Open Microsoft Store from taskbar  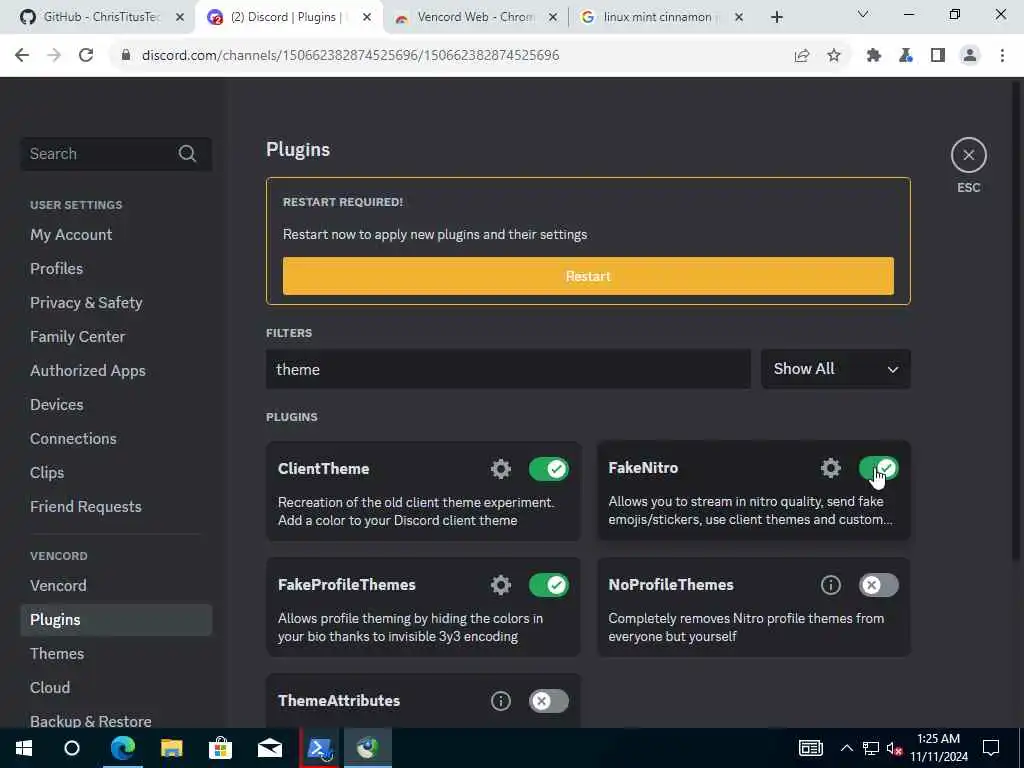pos(221,748)
